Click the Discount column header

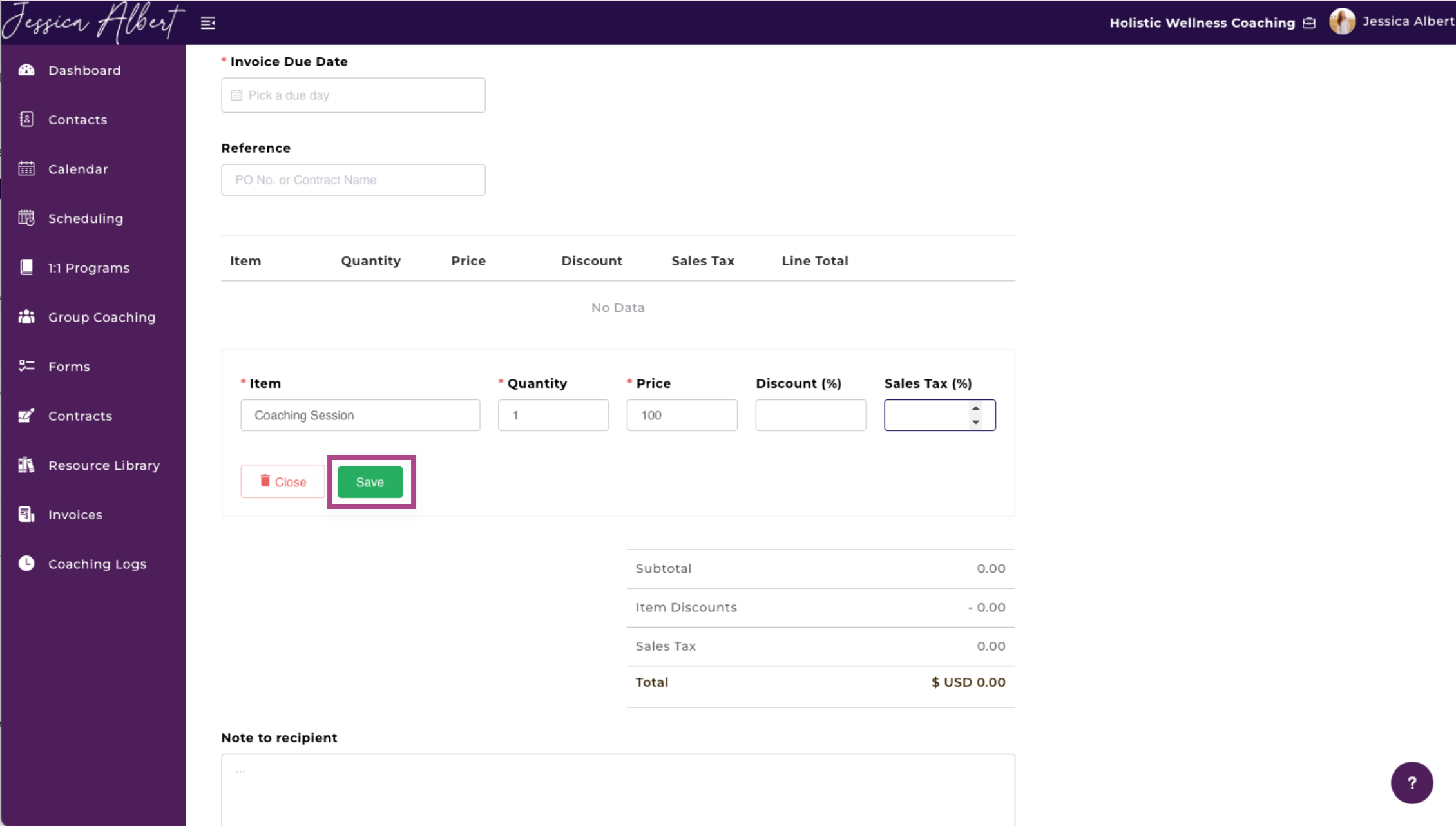click(591, 261)
